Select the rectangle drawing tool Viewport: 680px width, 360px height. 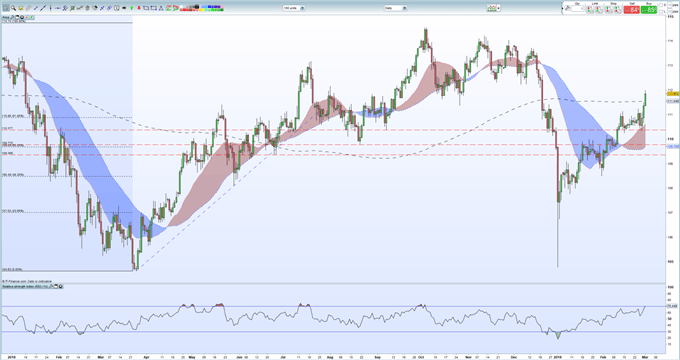click(x=146, y=8)
